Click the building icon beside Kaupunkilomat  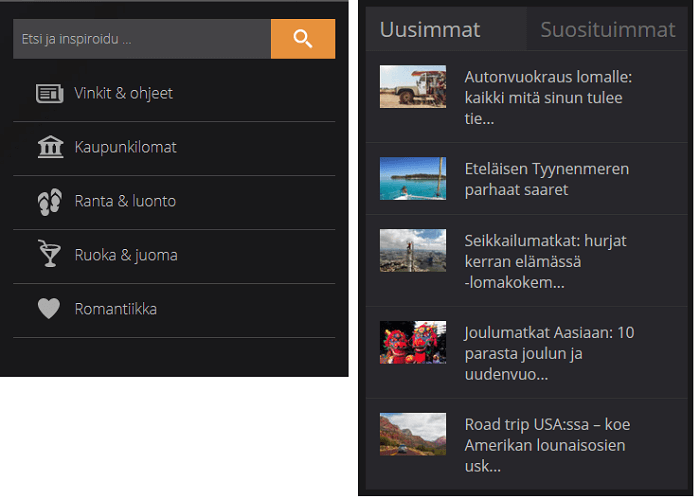click(x=50, y=147)
